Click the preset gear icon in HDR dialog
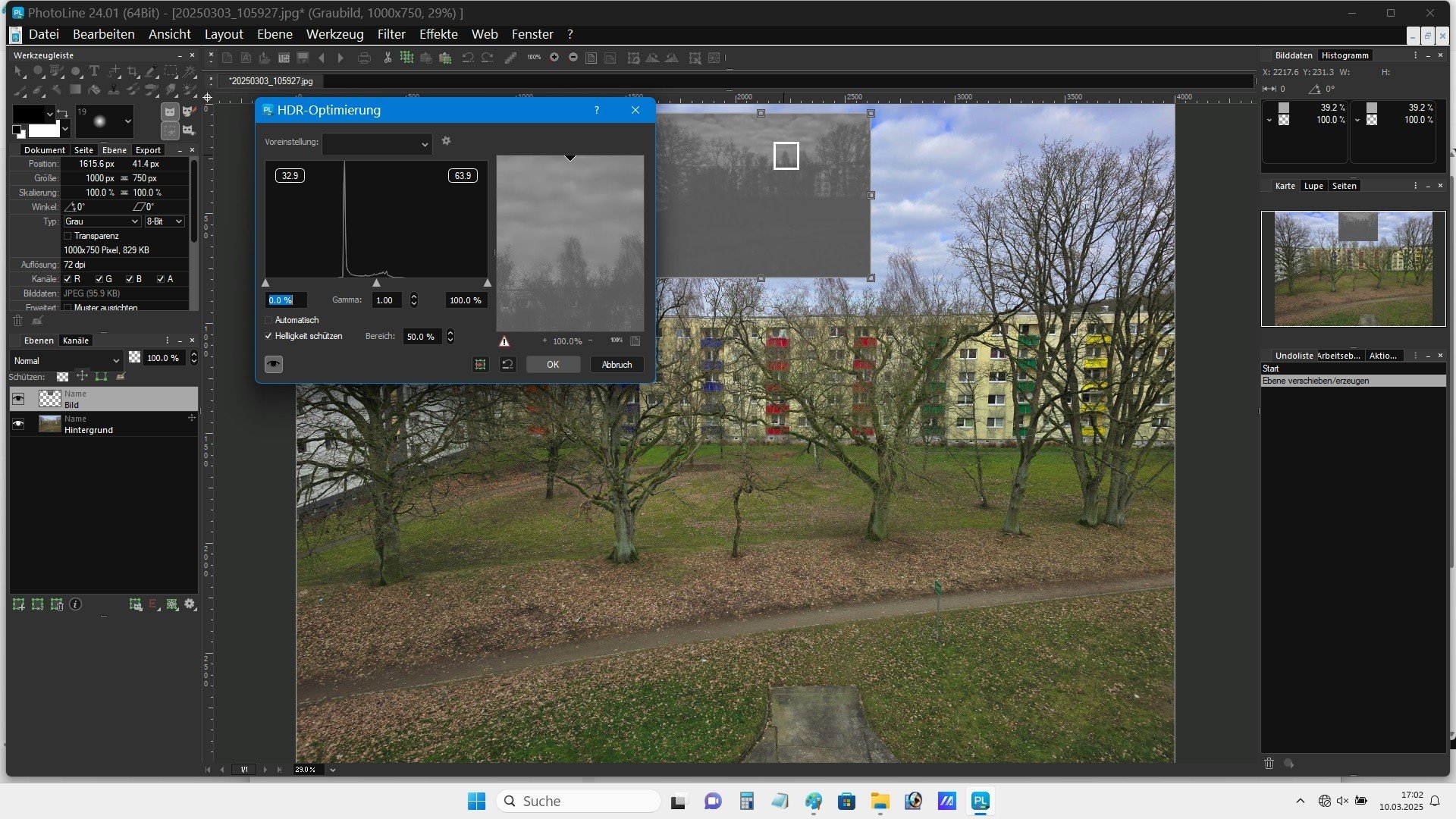 coord(446,141)
